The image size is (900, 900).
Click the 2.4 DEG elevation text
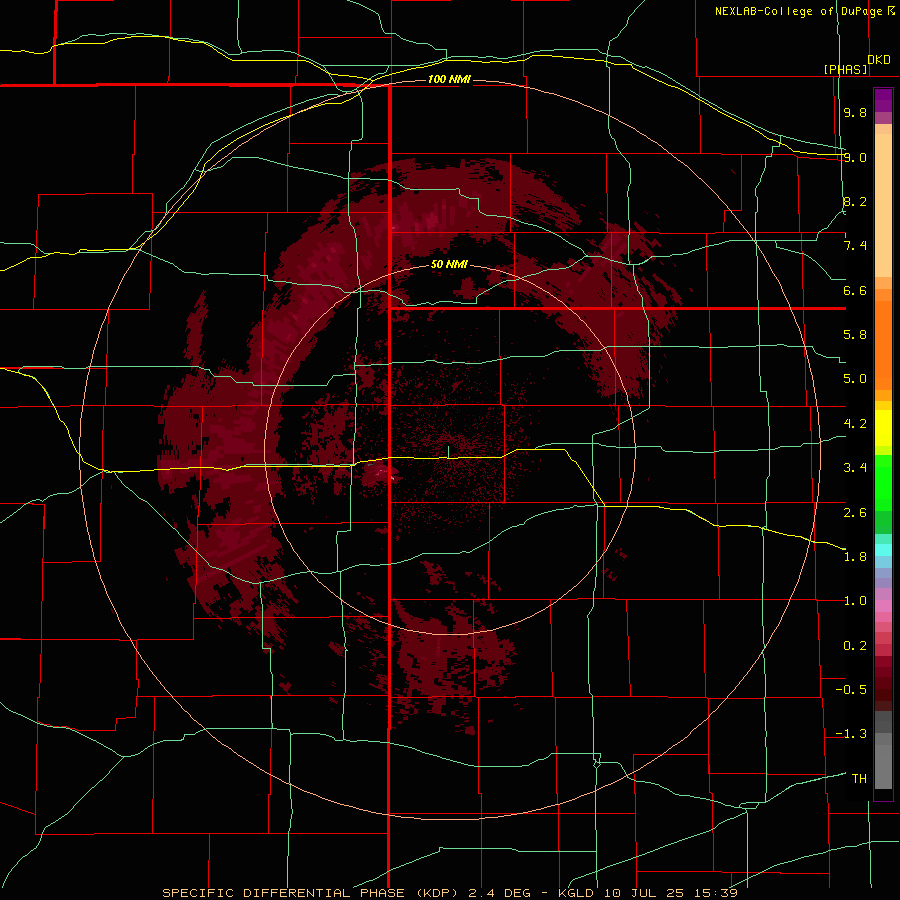click(x=500, y=893)
